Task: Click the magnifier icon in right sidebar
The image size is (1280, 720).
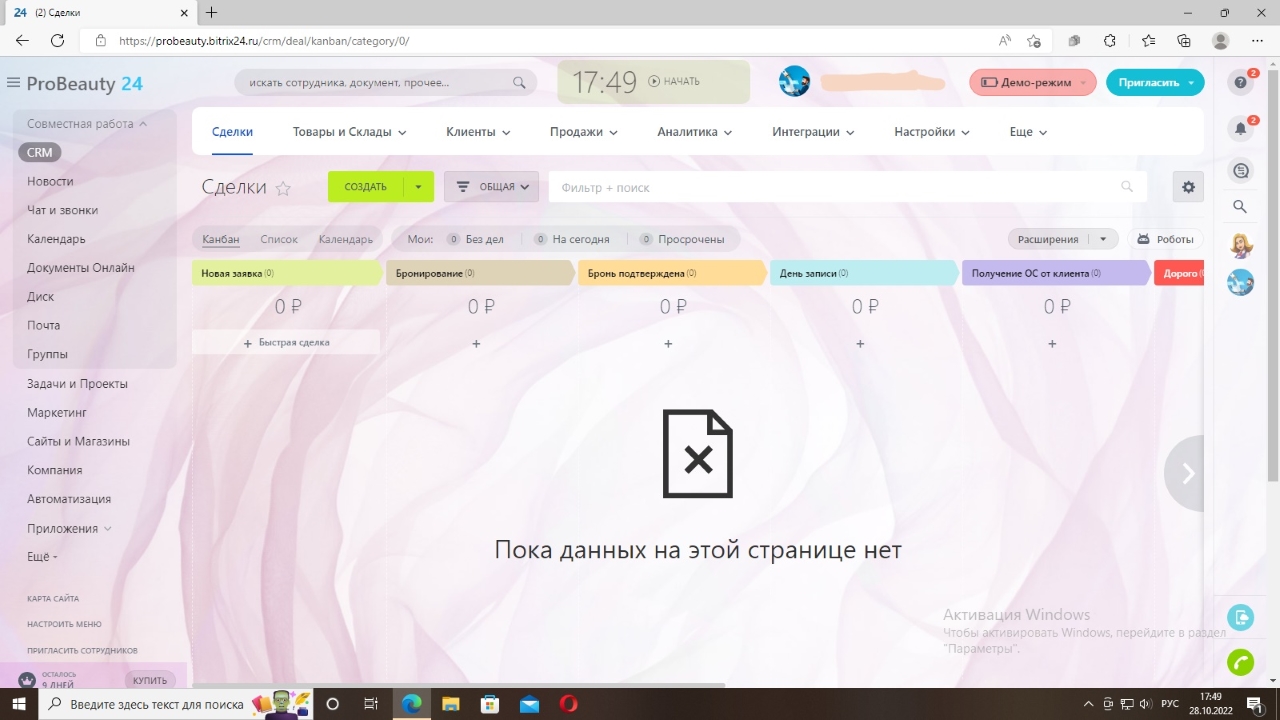Action: 1240,207
